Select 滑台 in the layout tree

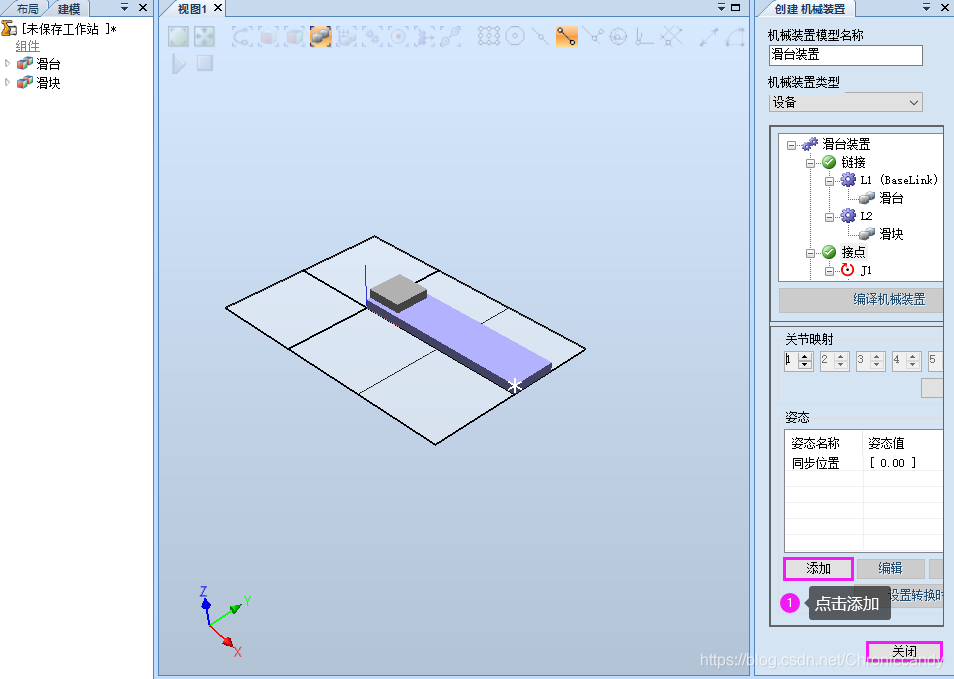48,64
